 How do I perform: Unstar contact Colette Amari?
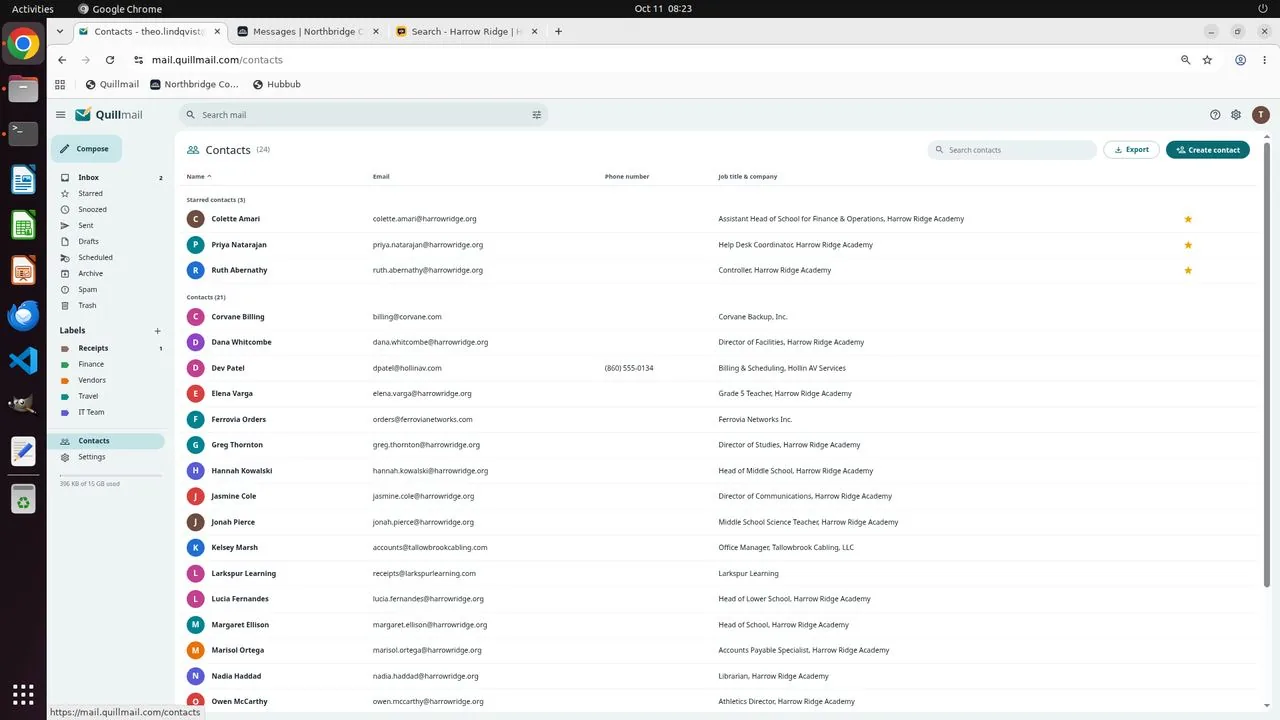1188,219
